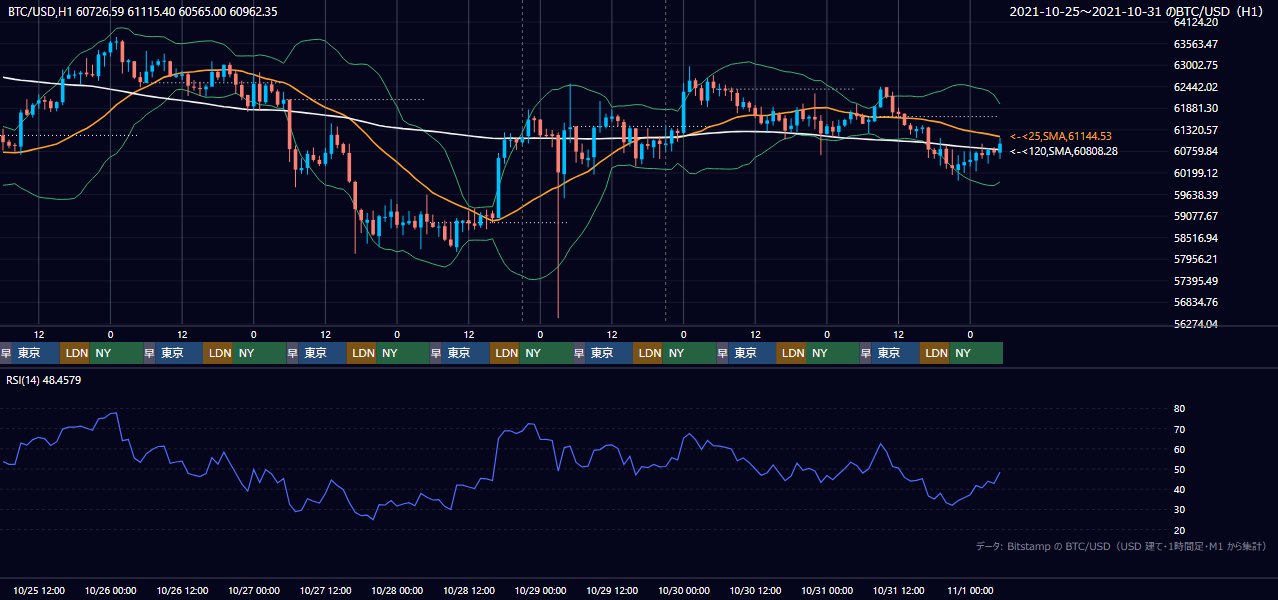The image size is (1278, 600).
Task: Click the 10/31 12:00 date label
Action: 898,590
